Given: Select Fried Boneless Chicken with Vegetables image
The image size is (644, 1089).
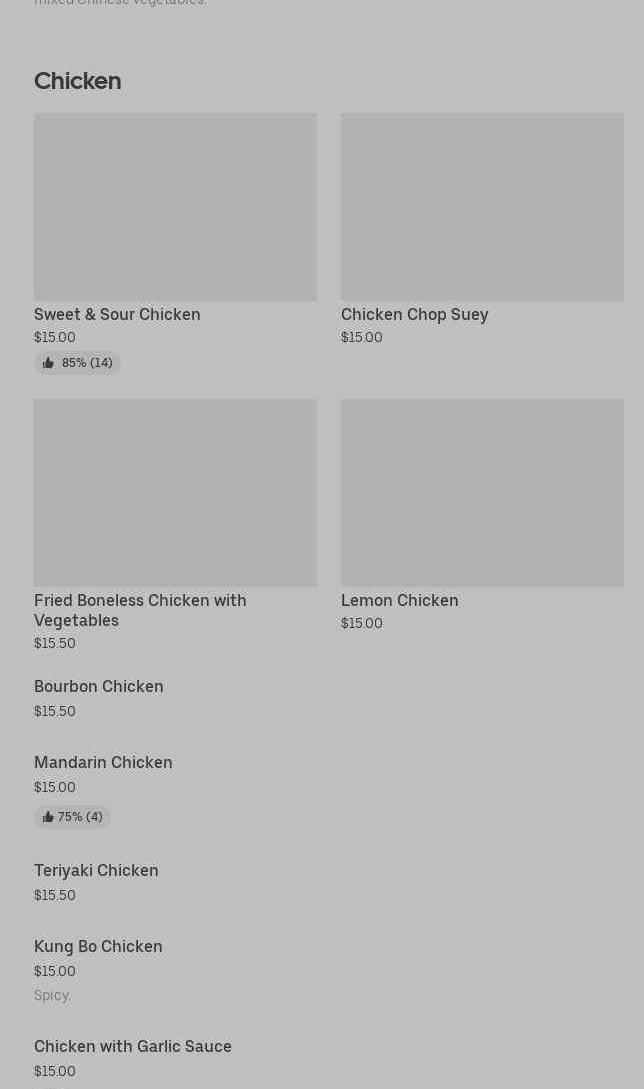Looking at the screenshot, I should [x=175, y=493].
